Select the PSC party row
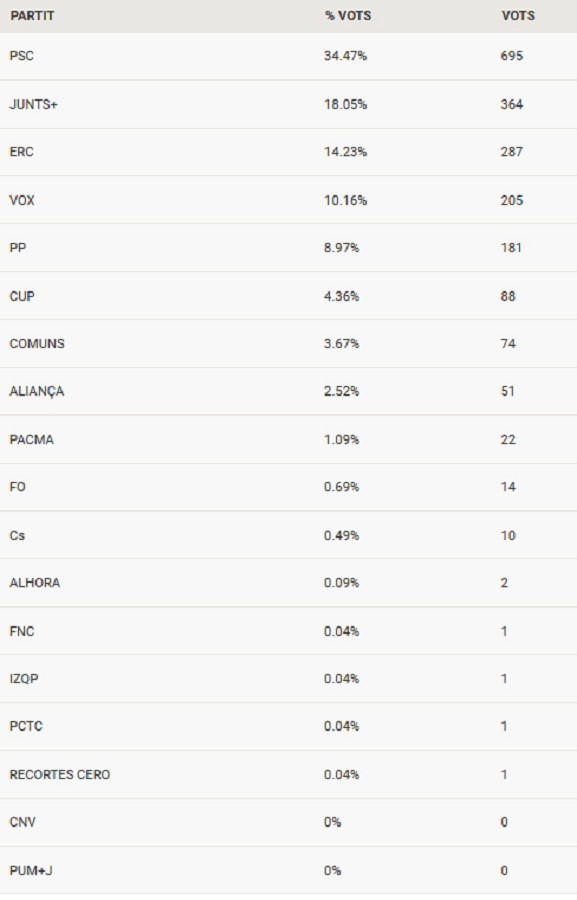 coord(288,56)
